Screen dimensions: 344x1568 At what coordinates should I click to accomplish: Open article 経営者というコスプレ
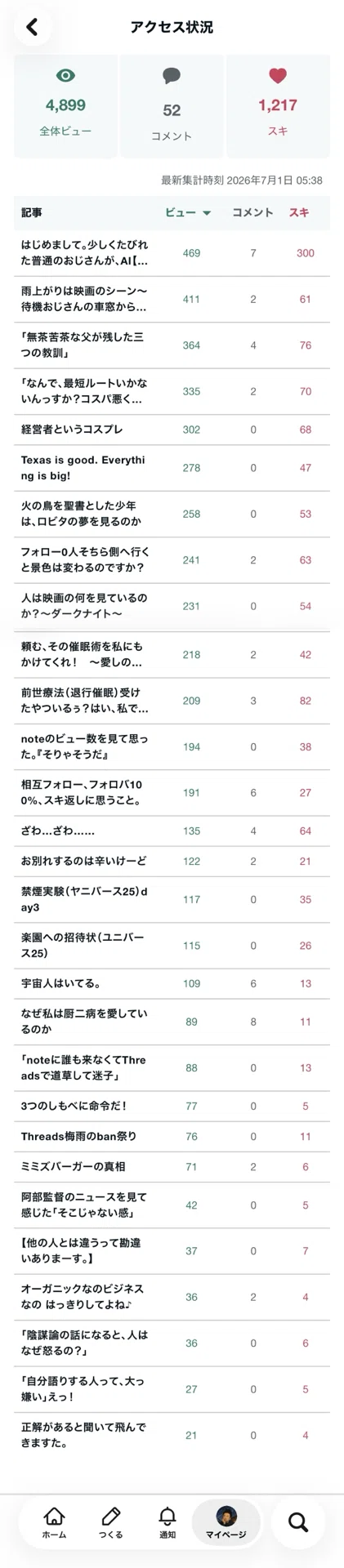point(172,430)
